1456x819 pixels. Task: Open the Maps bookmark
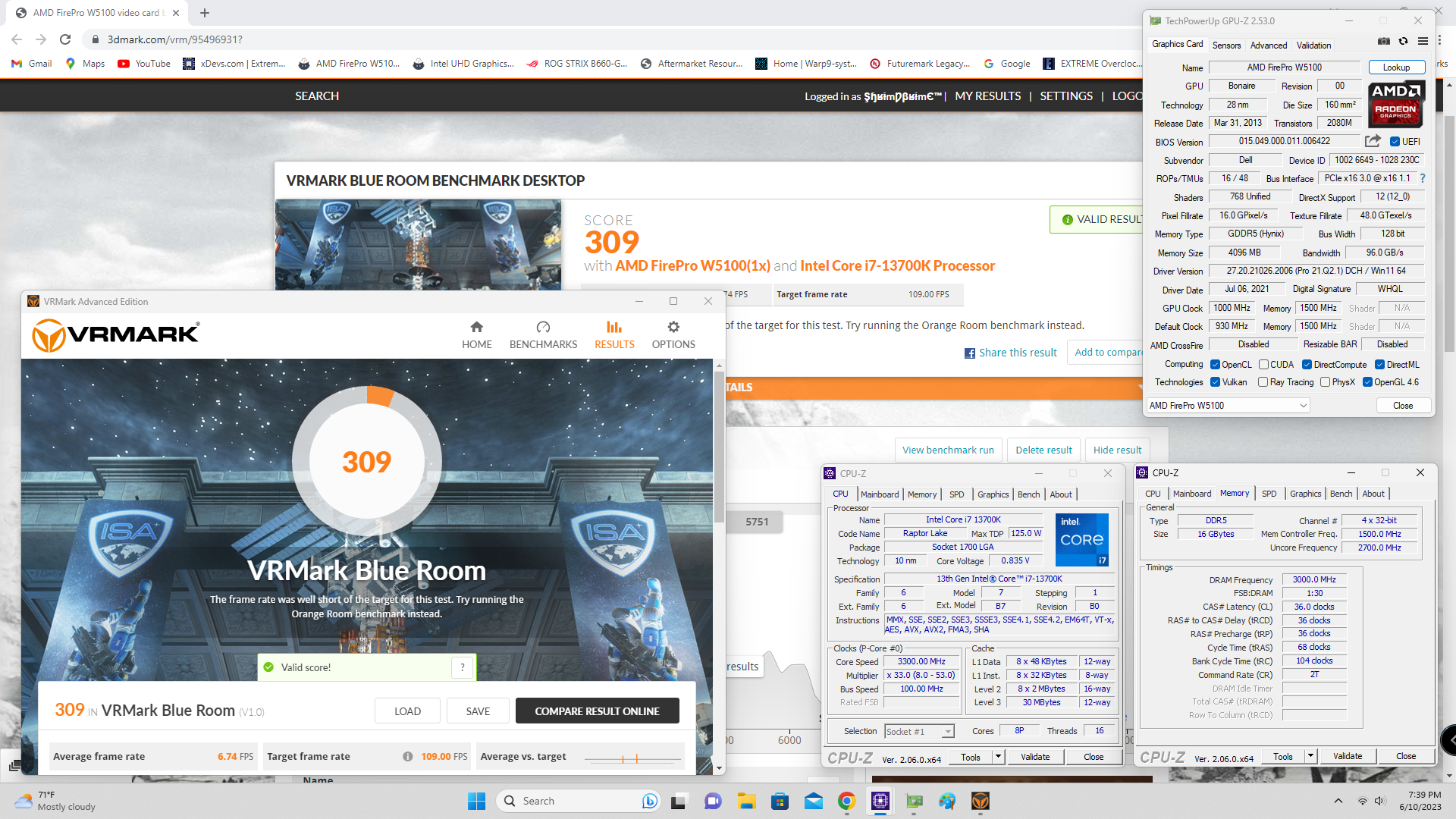(85, 64)
